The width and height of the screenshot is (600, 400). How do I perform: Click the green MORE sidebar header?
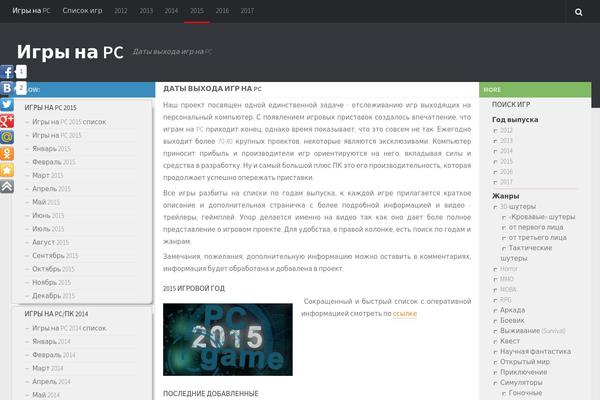point(535,90)
